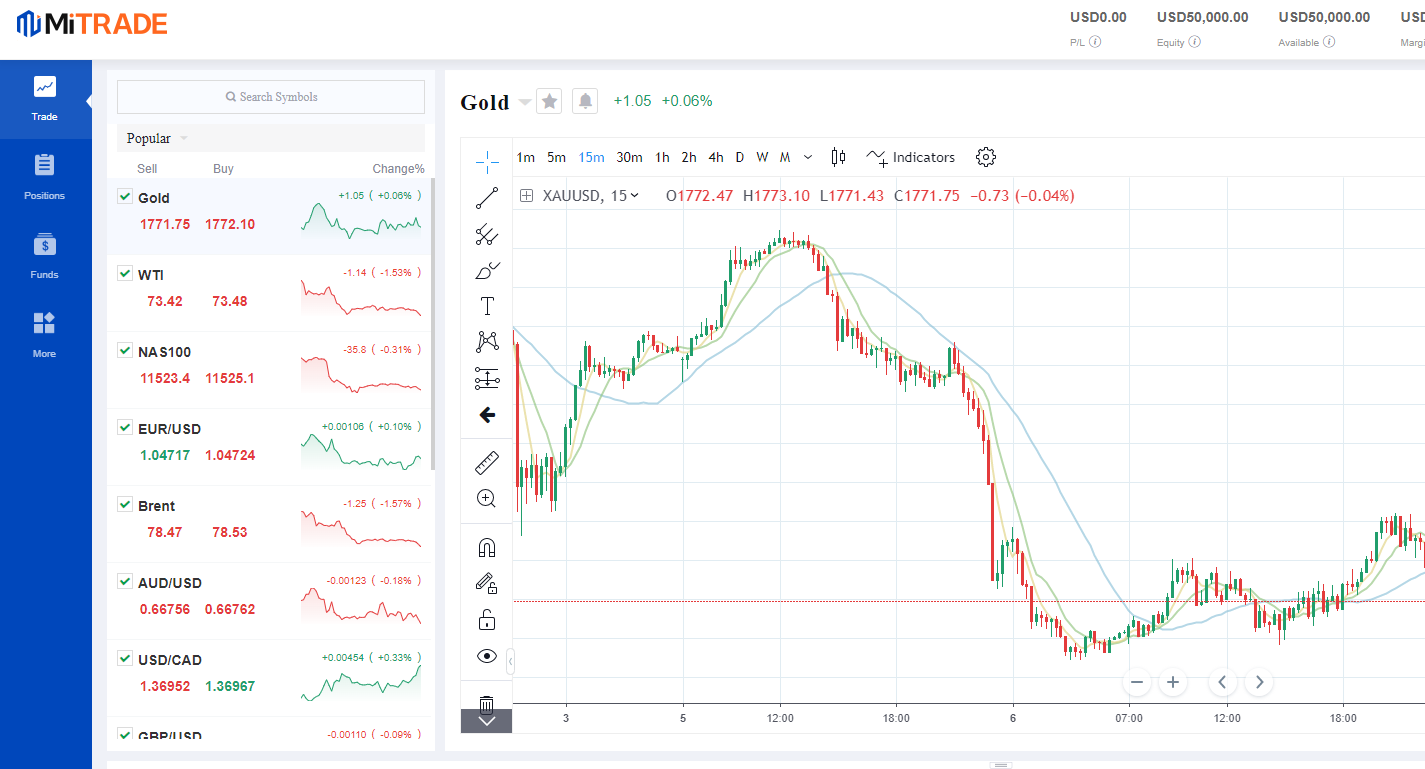1425x769 pixels.
Task: Open the Gold symbol dropdown arrow
Action: pos(525,102)
